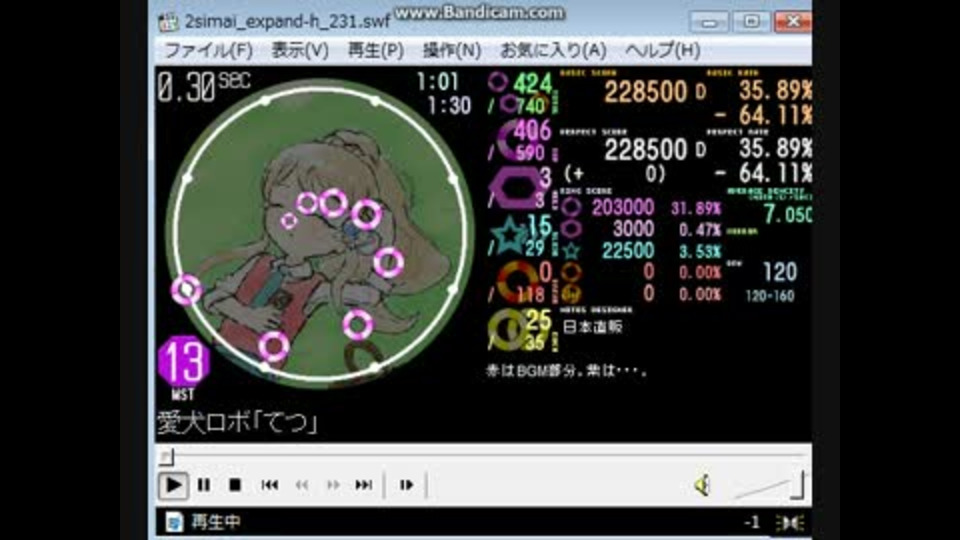
Task: Mute audio via the speaker icon
Action: [702, 486]
